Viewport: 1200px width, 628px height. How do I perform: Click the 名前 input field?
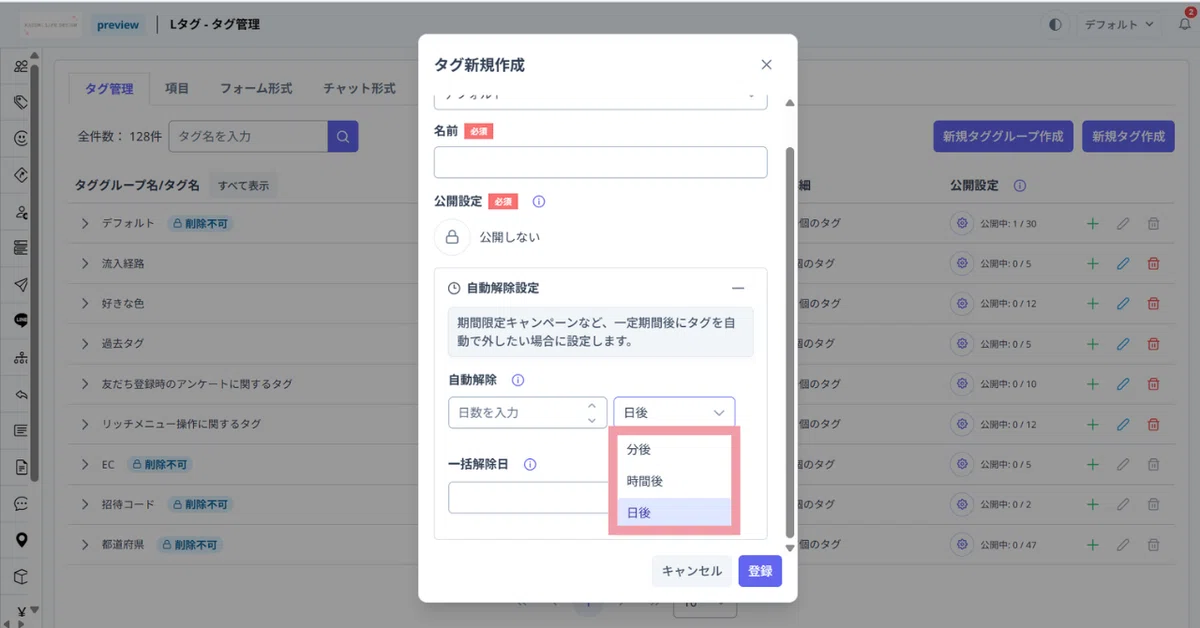pos(600,162)
